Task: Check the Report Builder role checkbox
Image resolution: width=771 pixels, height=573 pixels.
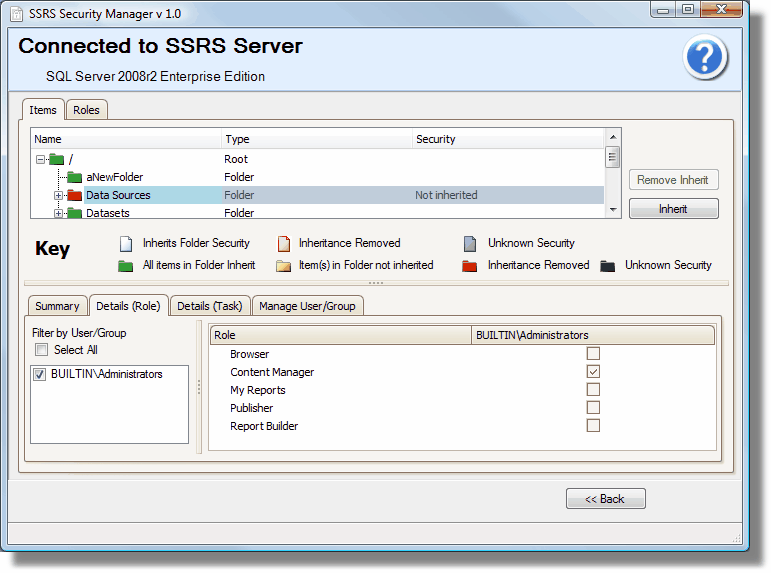Action: point(593,425)
